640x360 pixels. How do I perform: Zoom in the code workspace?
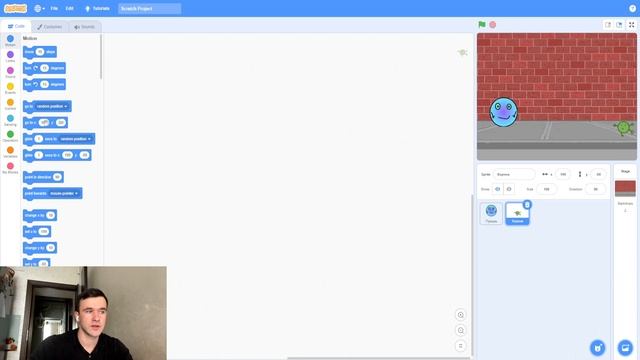(460, 315)
